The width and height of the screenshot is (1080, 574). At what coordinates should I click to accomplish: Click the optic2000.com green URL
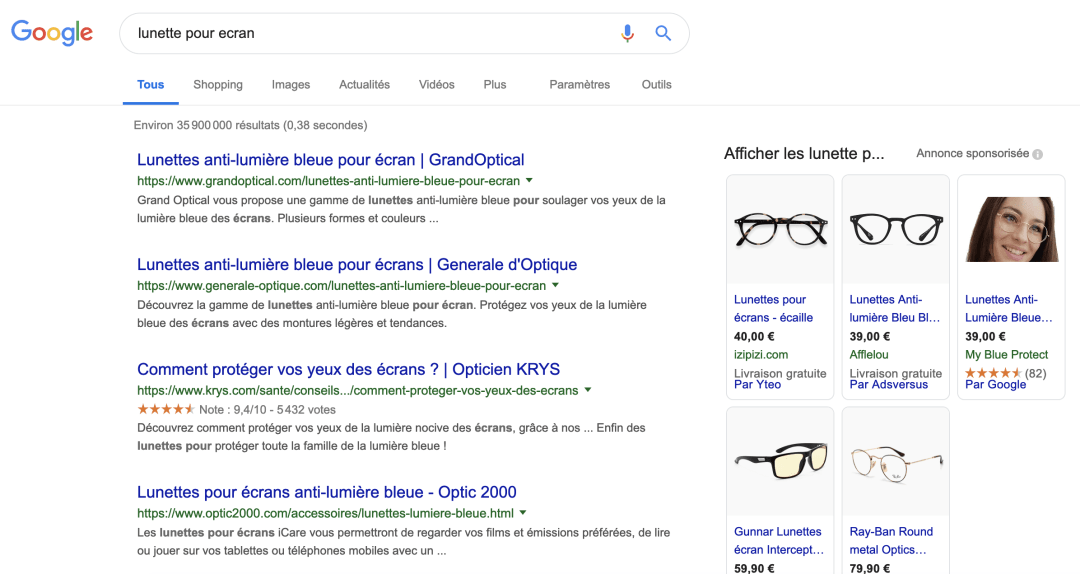(x=325, y=513)
